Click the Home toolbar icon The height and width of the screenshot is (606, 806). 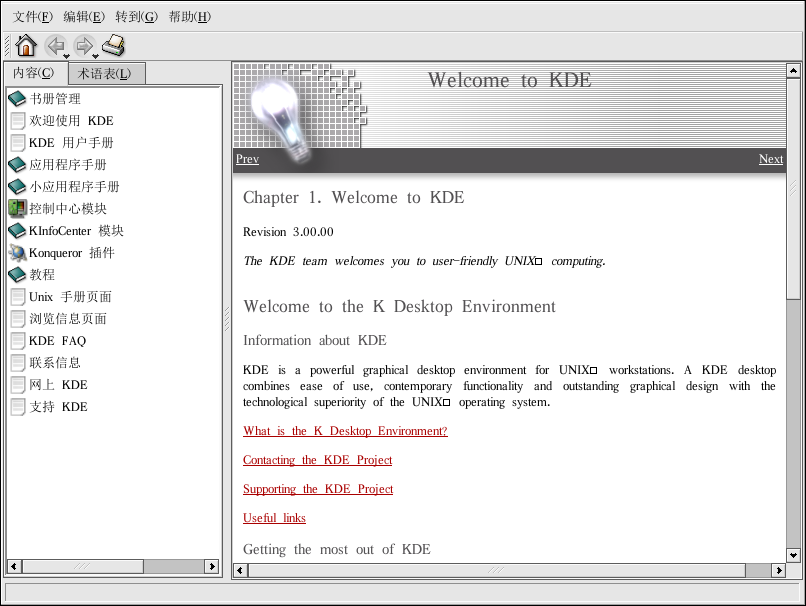click(26, 45)
